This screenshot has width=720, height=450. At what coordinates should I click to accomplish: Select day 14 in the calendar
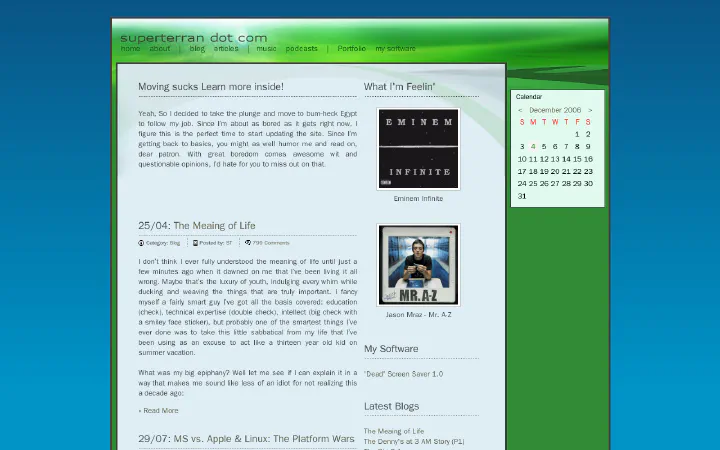[x=566, y=159]
